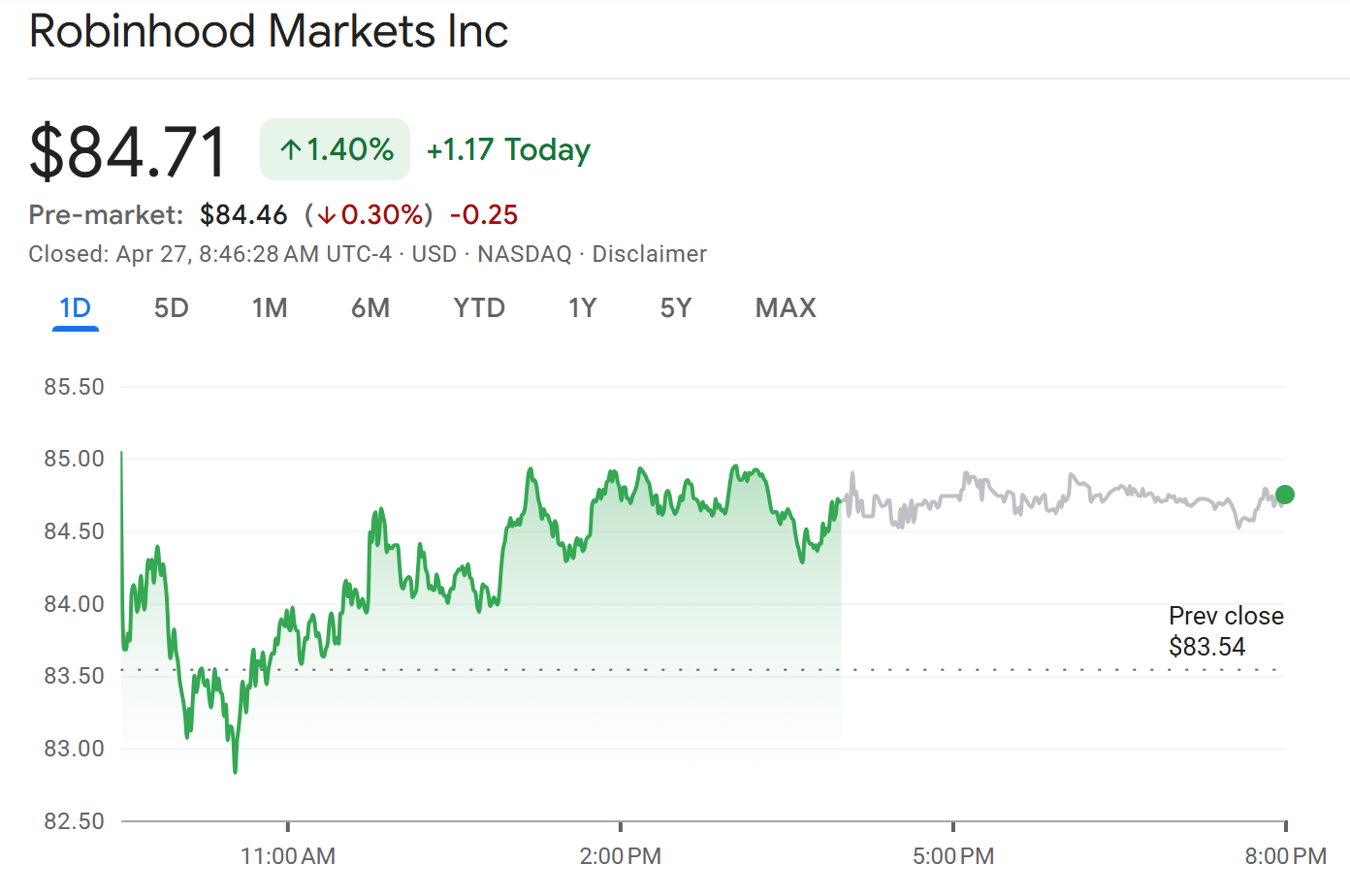Switch to the 5D chart view

171,307
